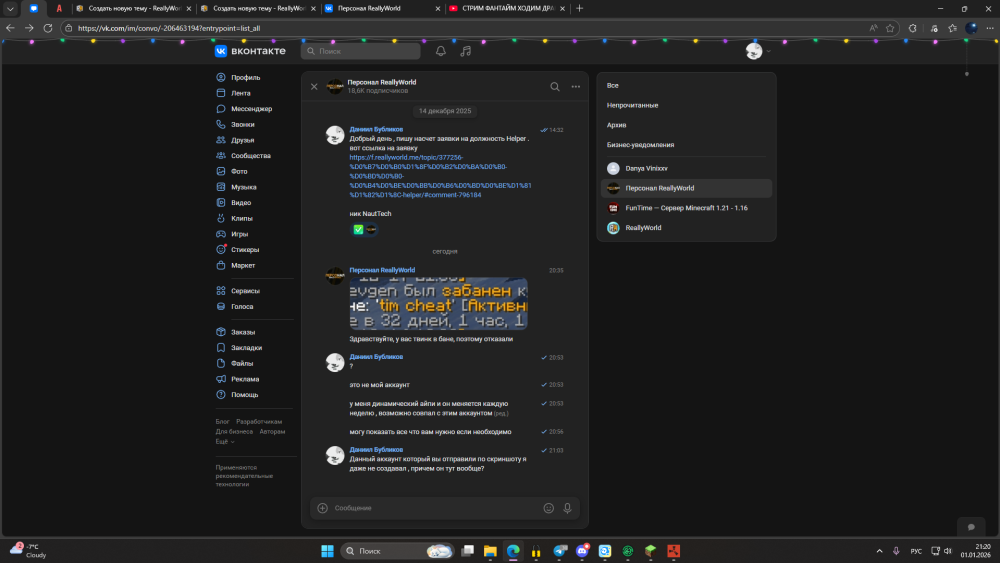Open chat actions three-dot menu
The image size is (1000, 563).
[x=576, y=87]
